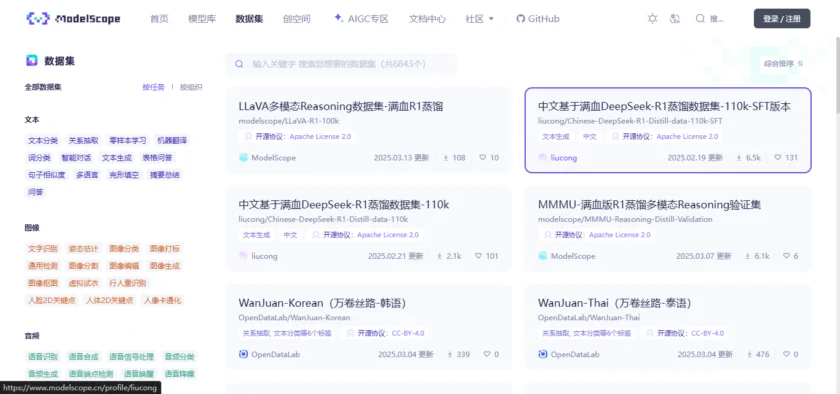
Task: Click the like heart on LLaVA-R1 card
Action: click(482, 158)
